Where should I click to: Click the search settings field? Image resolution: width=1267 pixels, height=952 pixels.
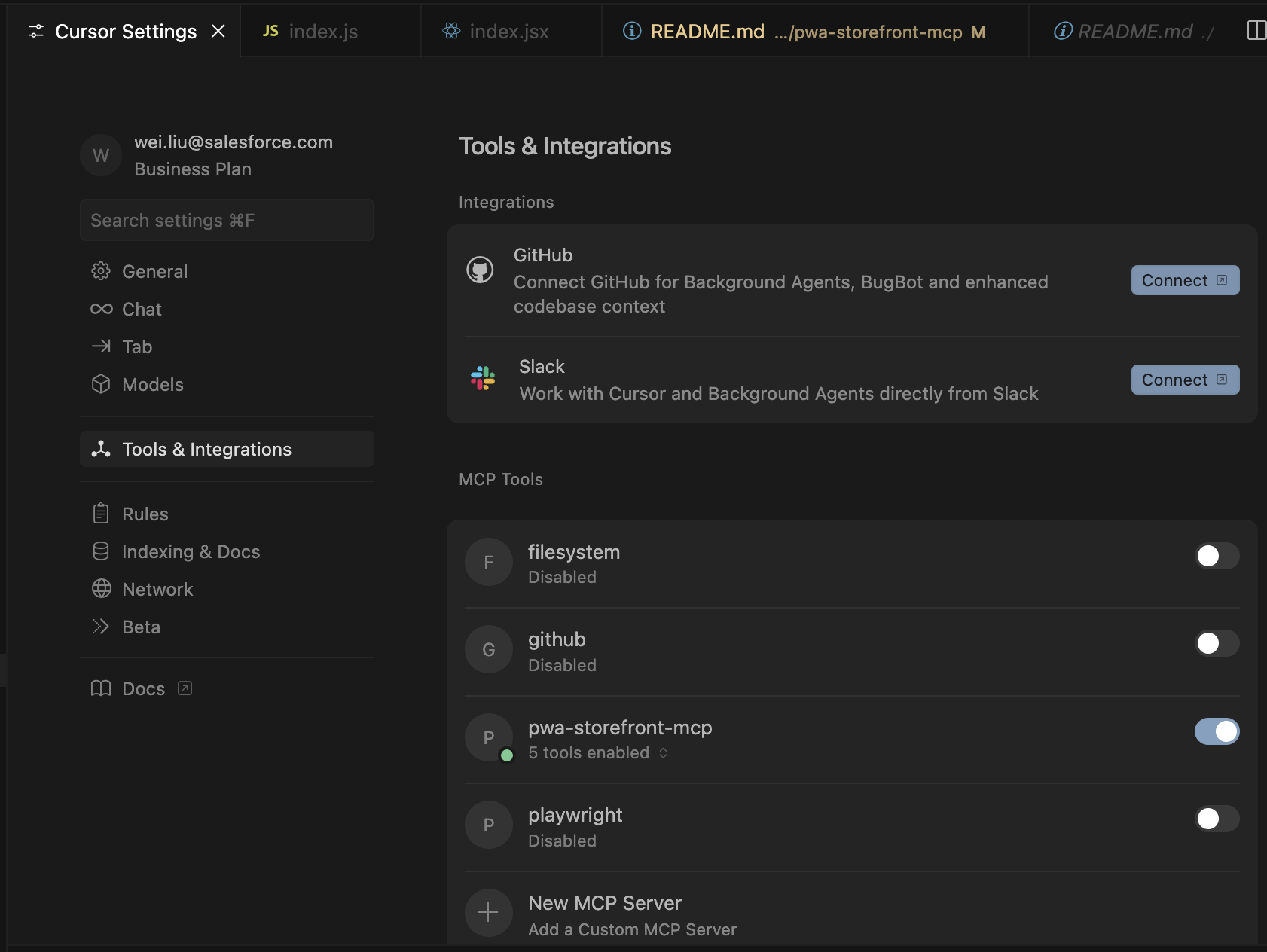tap(227, 220)
